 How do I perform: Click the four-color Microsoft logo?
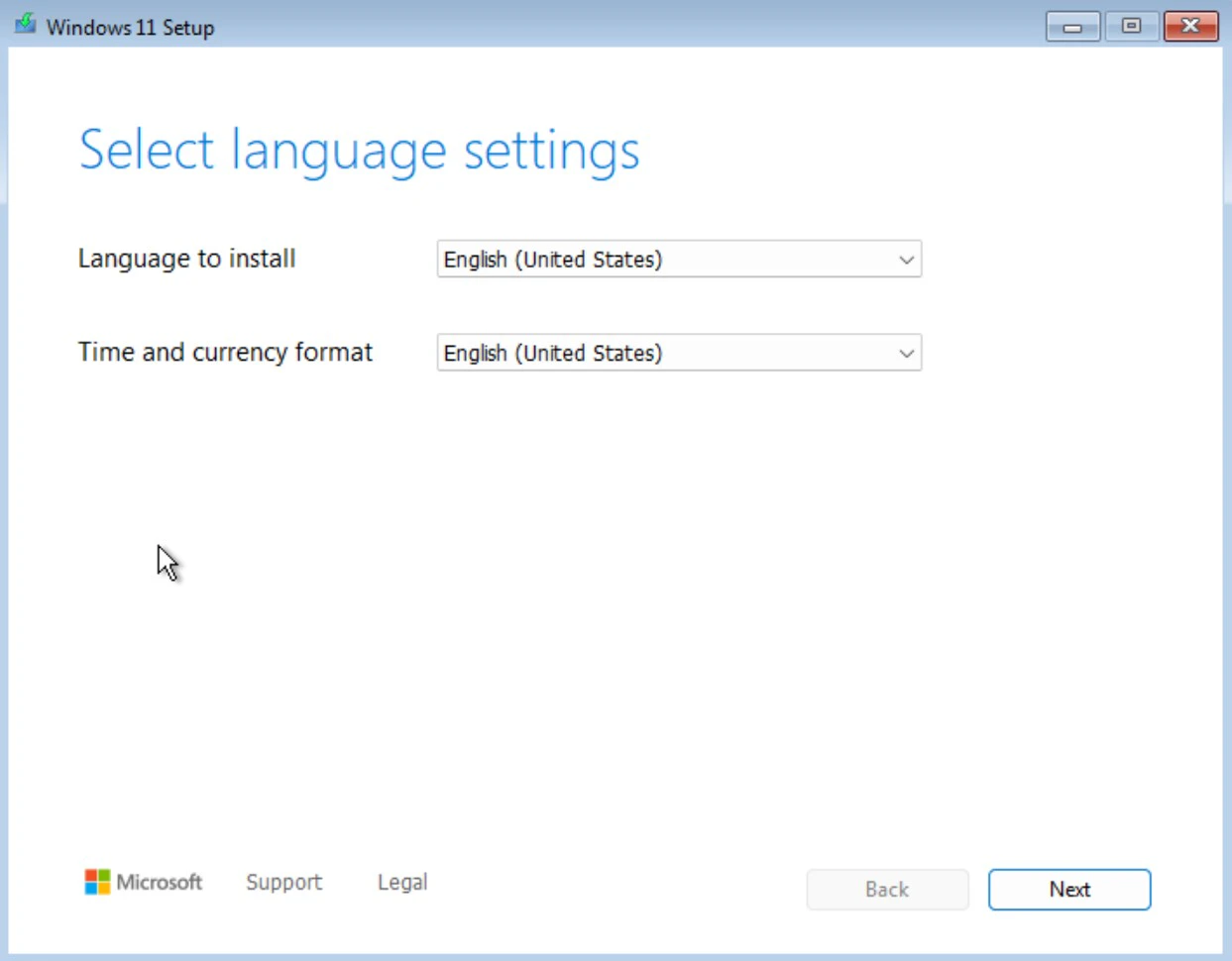(x=97, y=882)
